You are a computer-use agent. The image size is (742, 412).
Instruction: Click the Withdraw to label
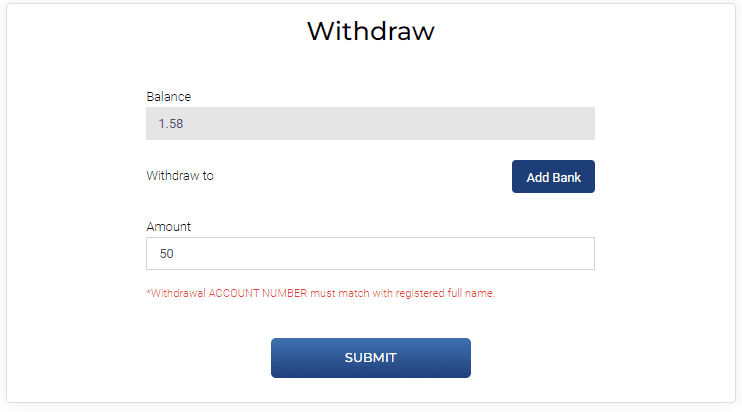coord(180,175)
